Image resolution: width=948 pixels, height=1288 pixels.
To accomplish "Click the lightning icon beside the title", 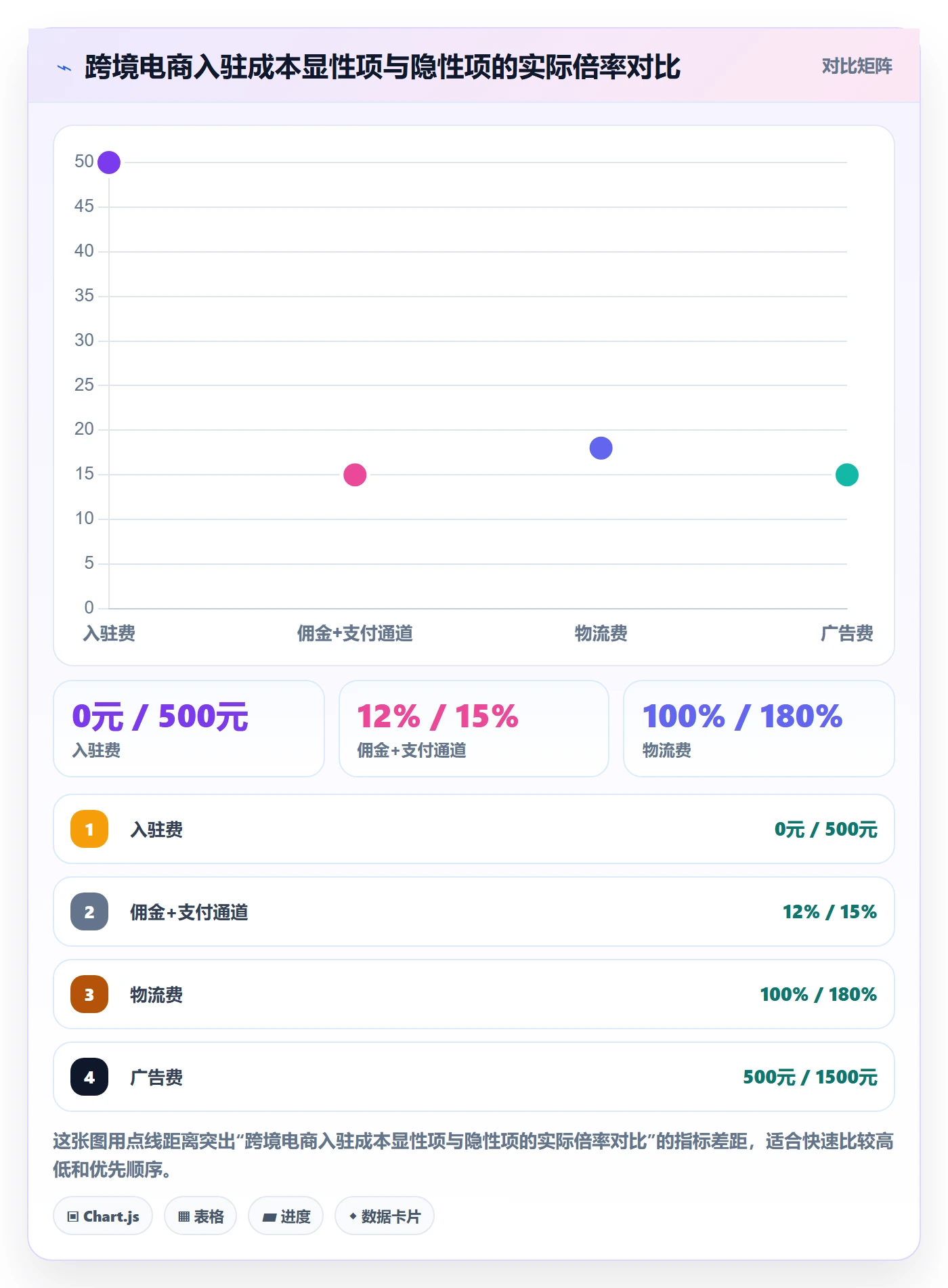I will point(64,68).
